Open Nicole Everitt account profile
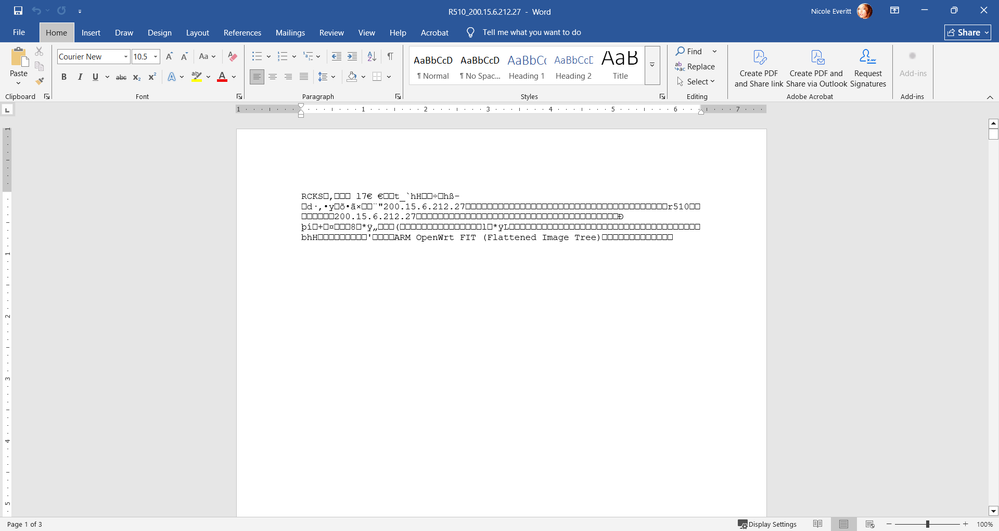 click(x=841, y=11)
